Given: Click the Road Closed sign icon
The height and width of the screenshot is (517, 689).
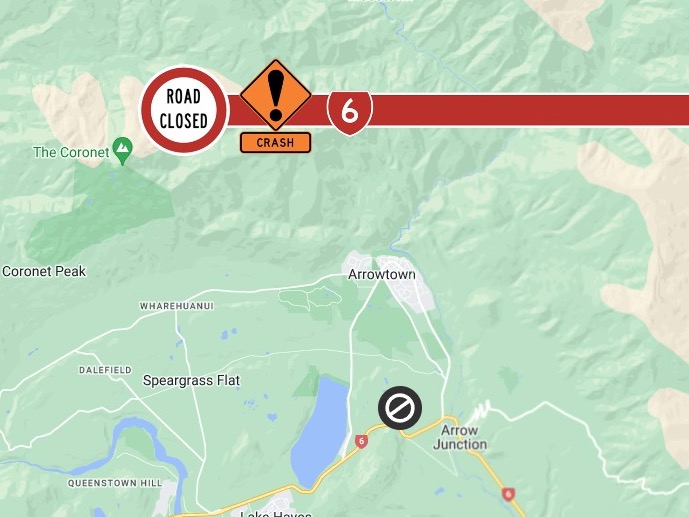Looking at the screenshot, I should click(184, 109).
